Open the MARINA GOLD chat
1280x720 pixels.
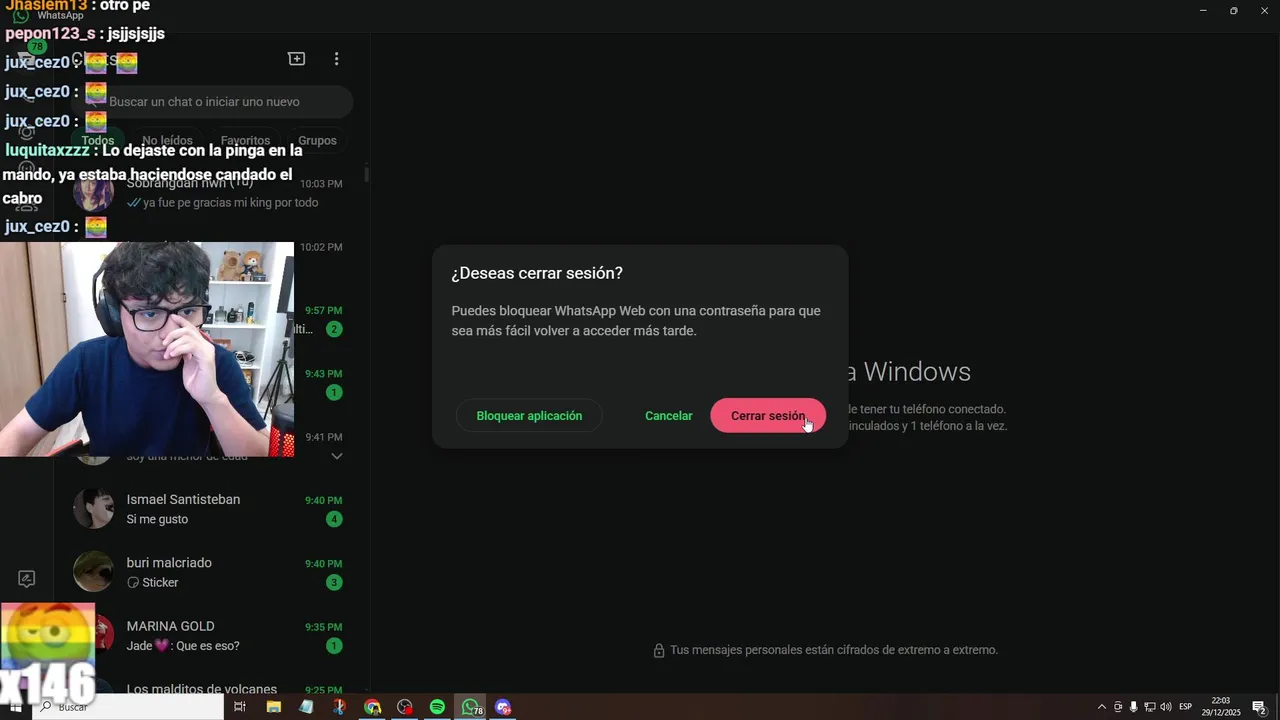[213, 635]
